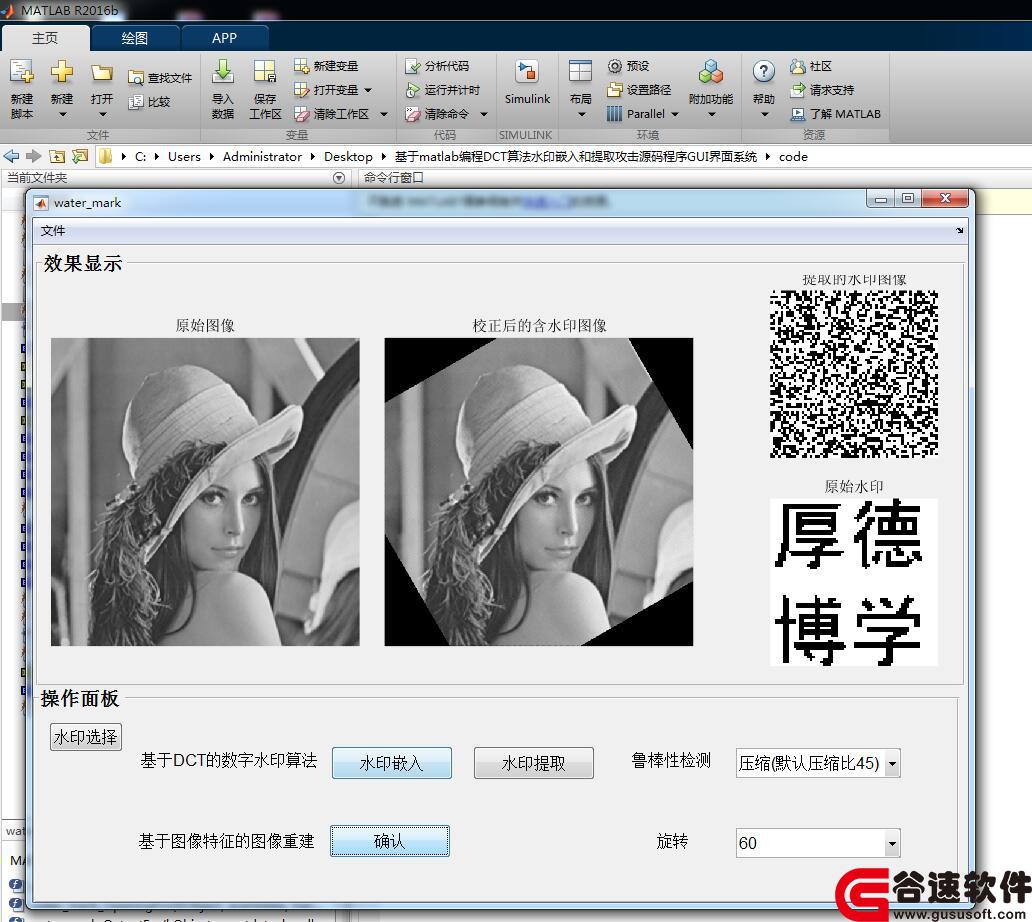The height and width of the screenshot is (922, 1032).
Task: Open file with the 打开 folder icon
Action: pos(102,72)
